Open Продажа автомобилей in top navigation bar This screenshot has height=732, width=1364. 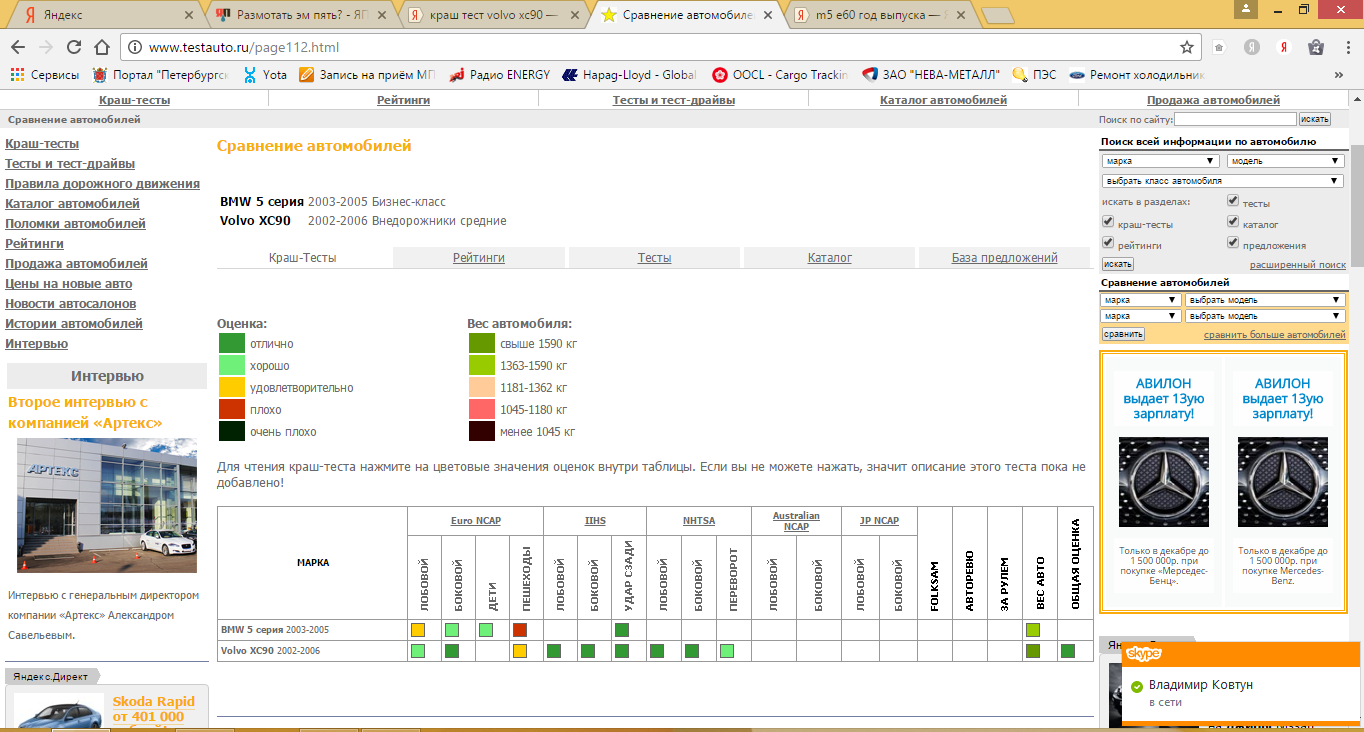point(1214,100)
